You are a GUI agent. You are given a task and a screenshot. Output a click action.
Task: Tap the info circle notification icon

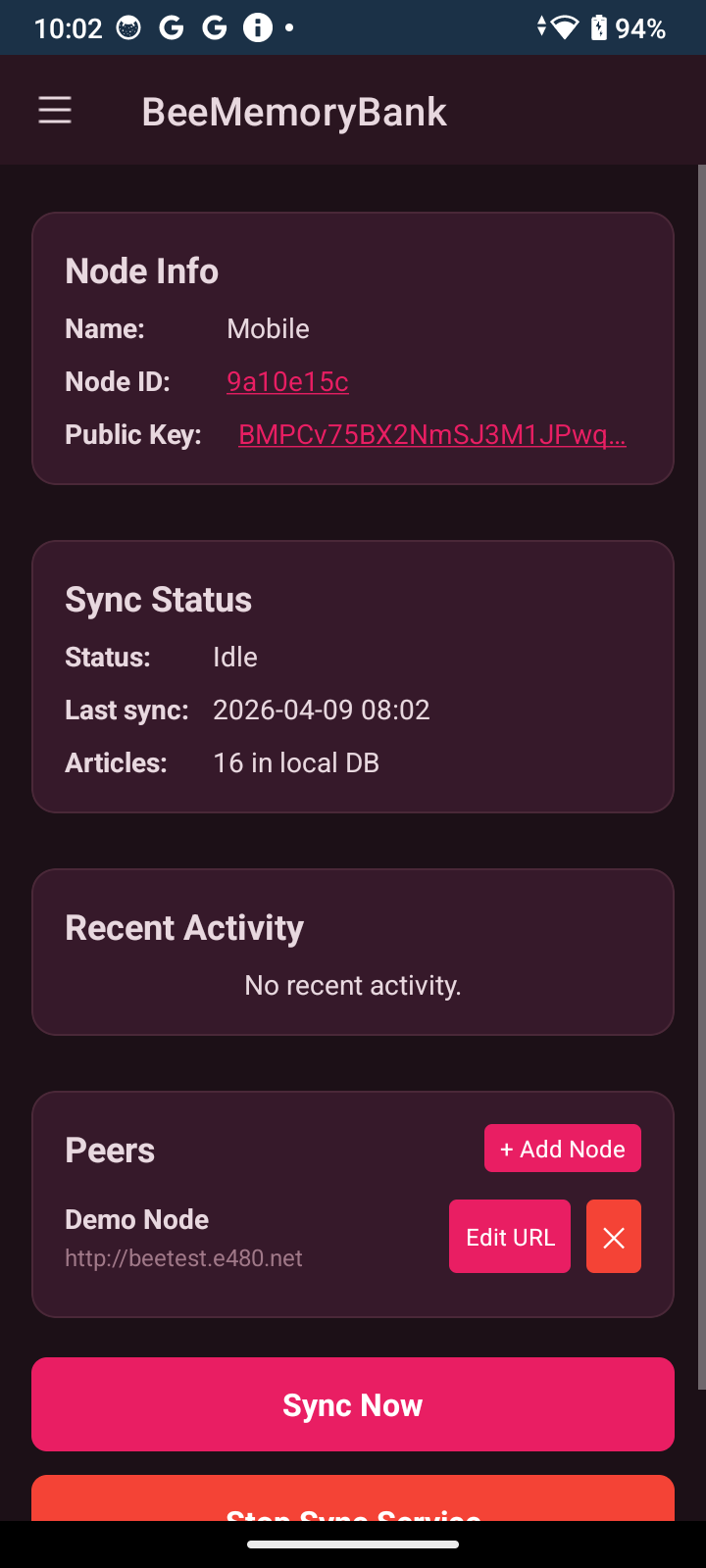(x=258, y=27)
